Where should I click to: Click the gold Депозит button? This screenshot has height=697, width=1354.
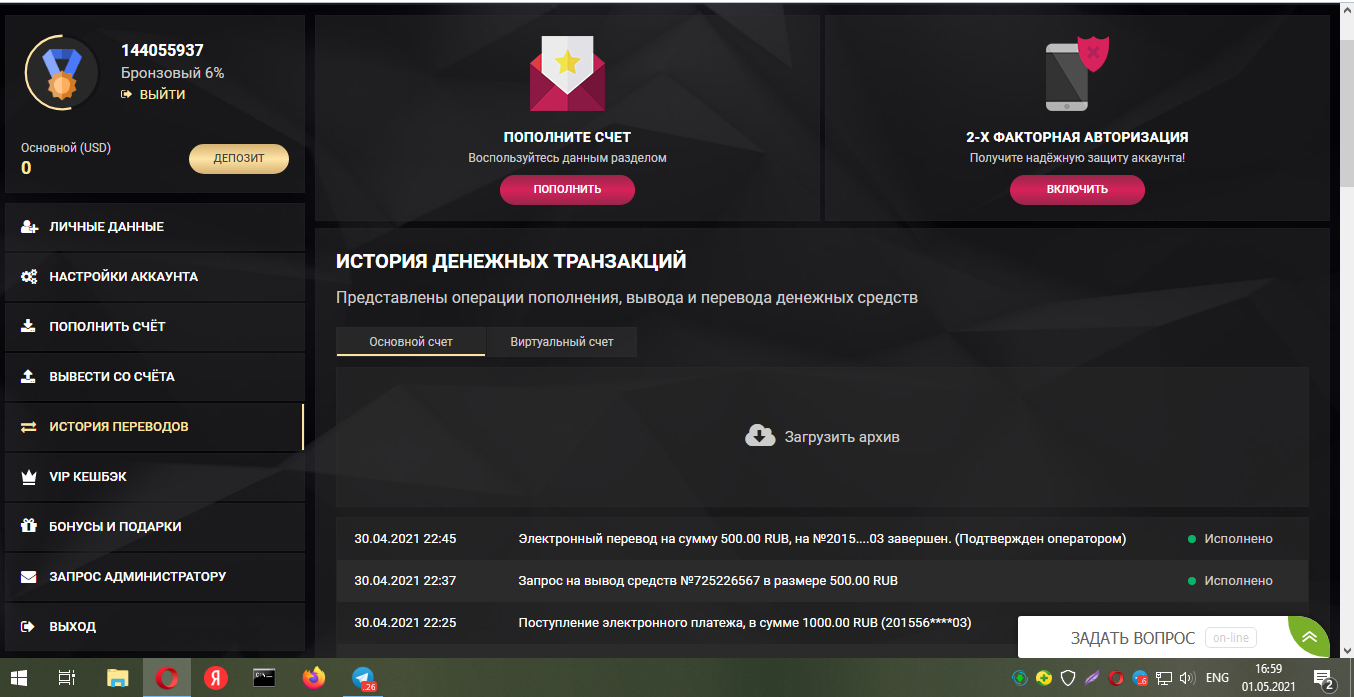point(239,158)
